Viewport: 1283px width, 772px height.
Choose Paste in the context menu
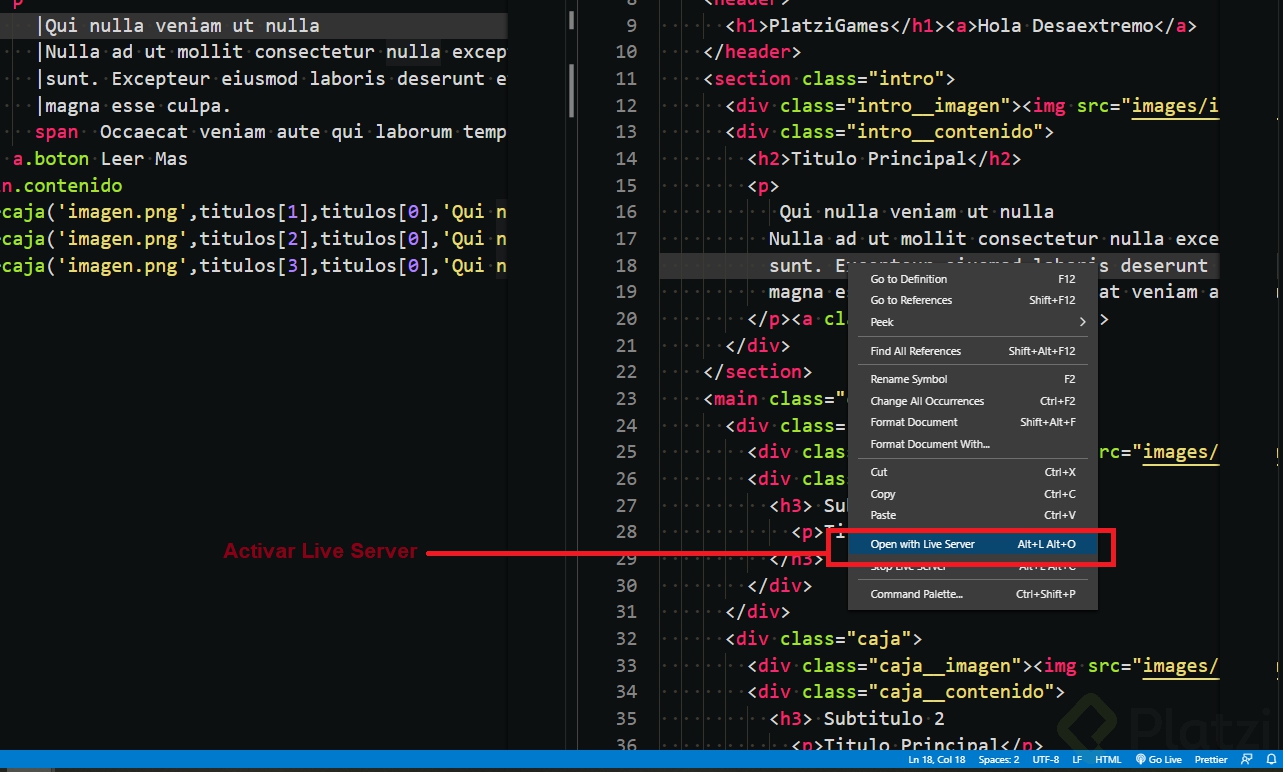point(973,515)
